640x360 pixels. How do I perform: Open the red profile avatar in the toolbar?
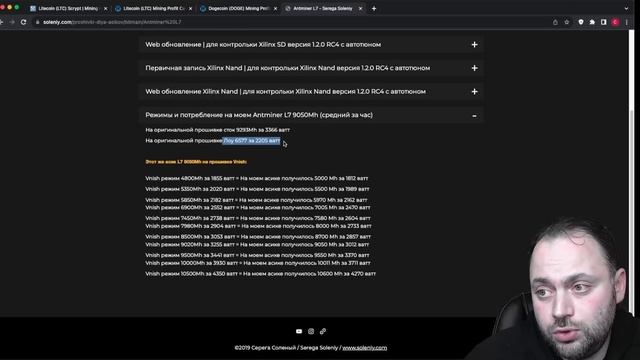click(615, 22)
